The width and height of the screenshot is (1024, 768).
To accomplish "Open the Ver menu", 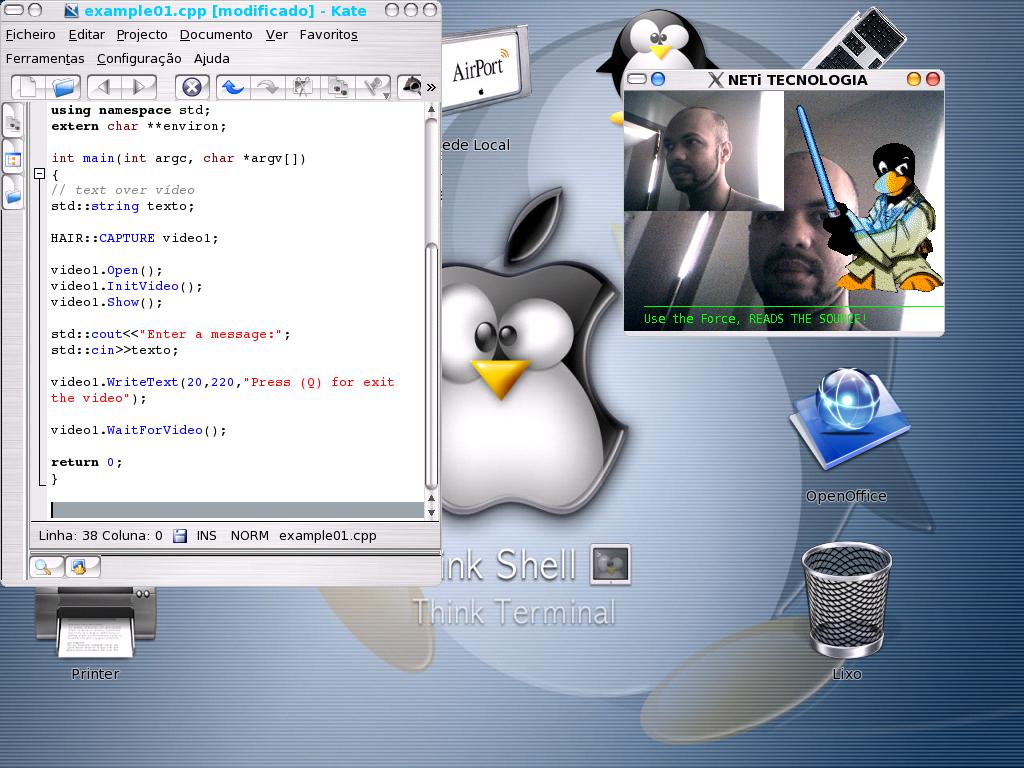I will pyautogui.click(x=276, y=35).
